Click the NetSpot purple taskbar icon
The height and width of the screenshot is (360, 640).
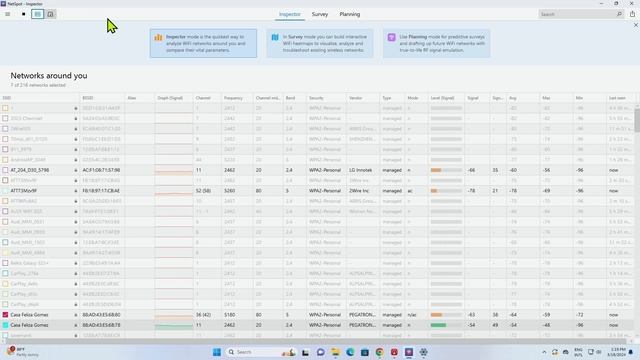point(409,352)
